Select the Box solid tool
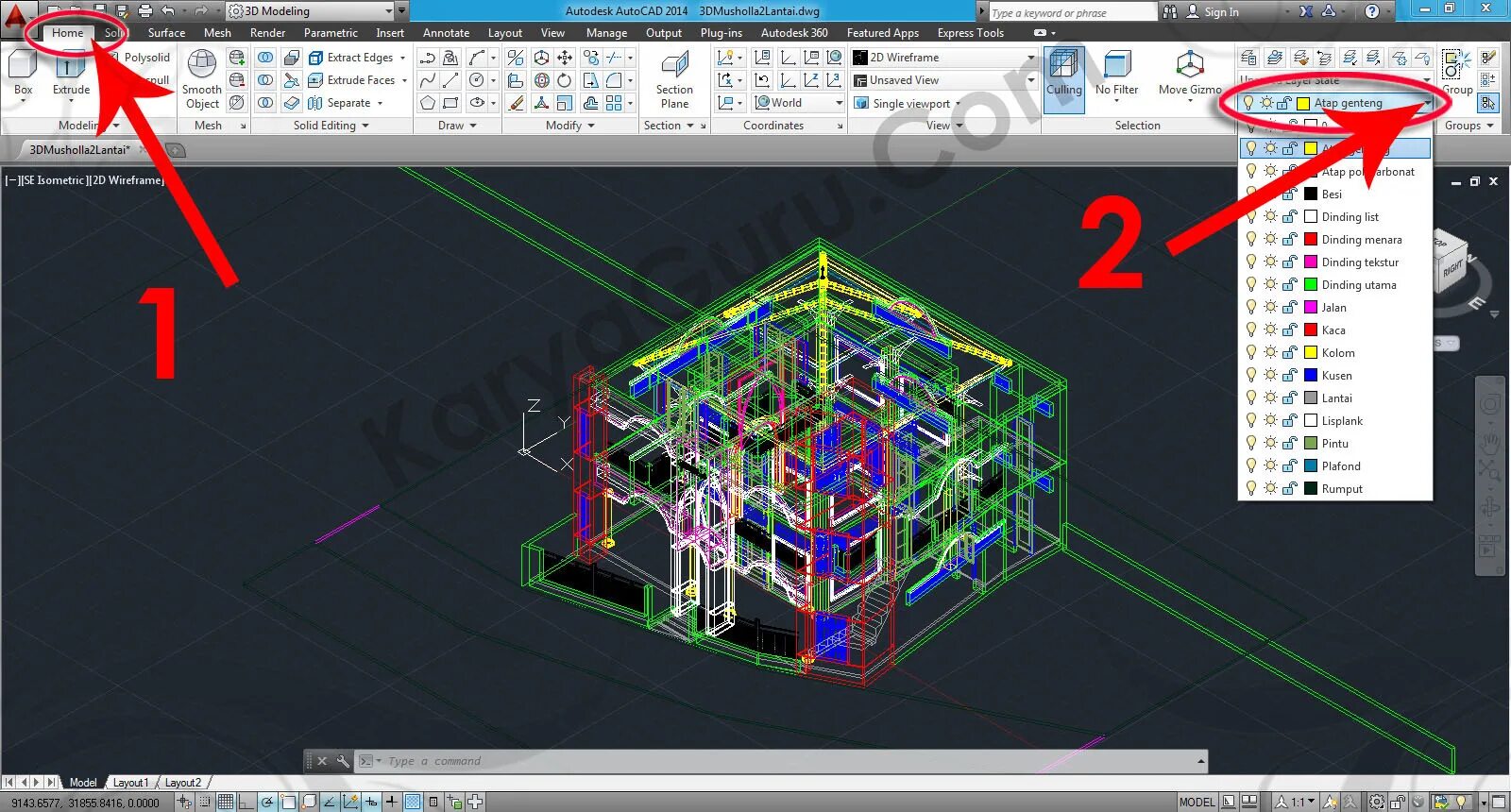The image size is (1511, 812). coord(23,74)
